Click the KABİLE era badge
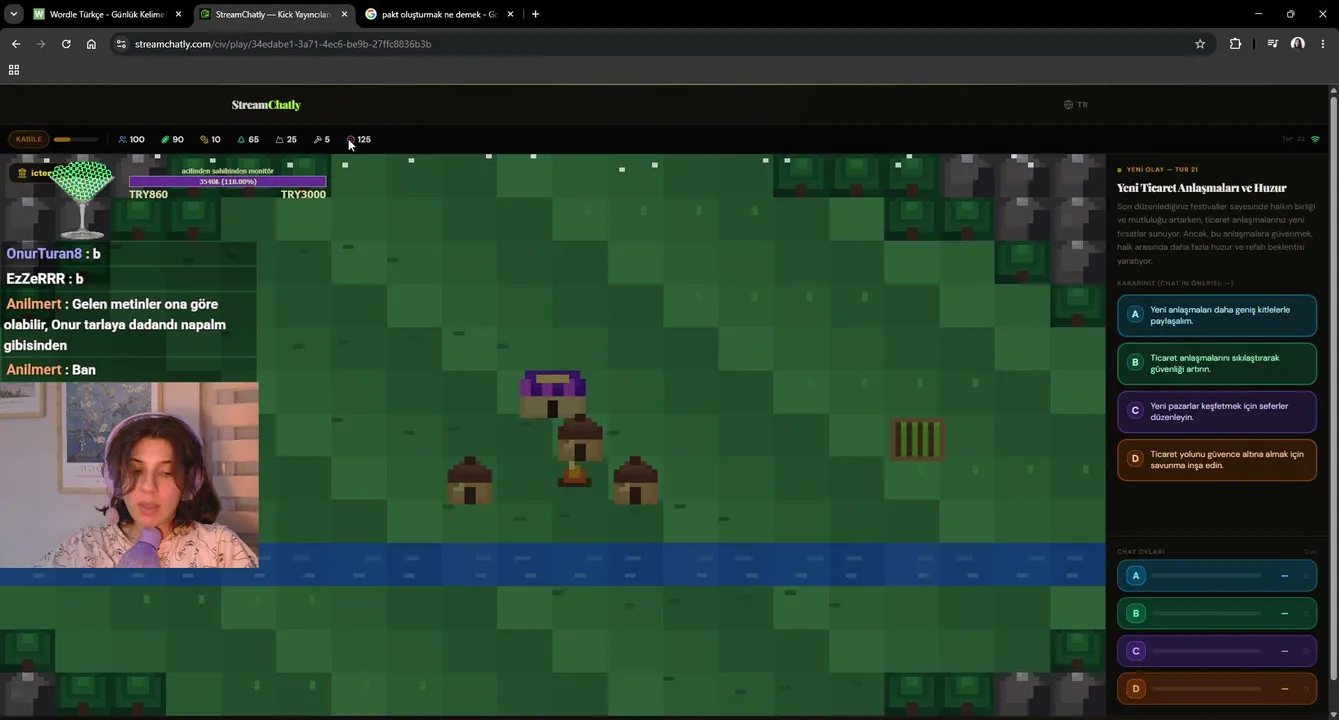This screenshot has height=720, width=1339. (29, 140)
